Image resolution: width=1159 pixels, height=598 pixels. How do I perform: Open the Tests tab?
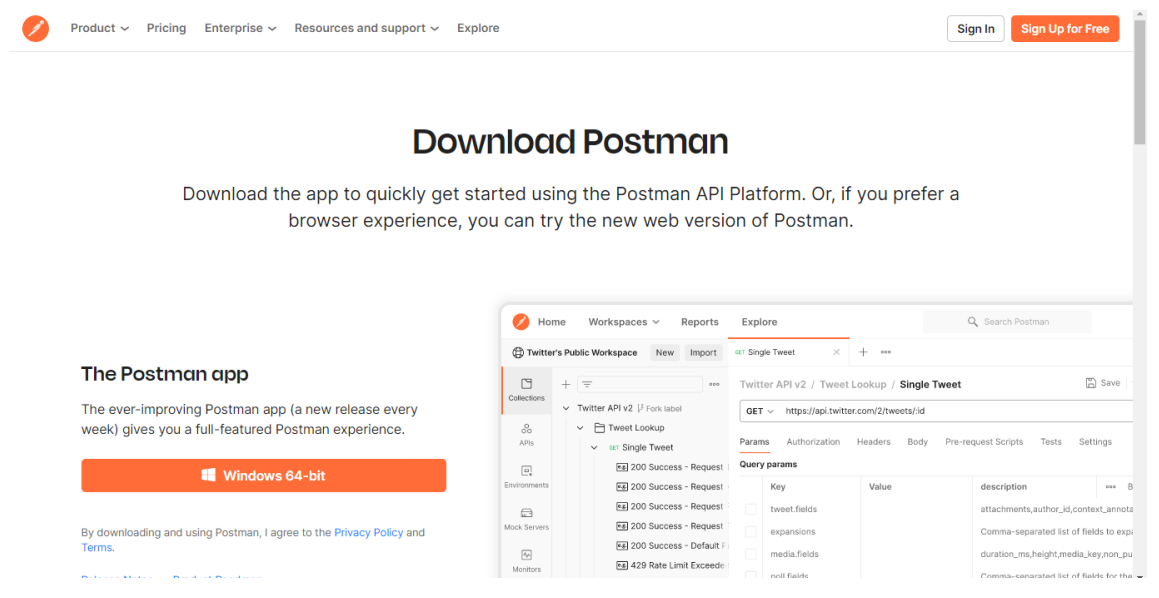[x=1051, y=442]
